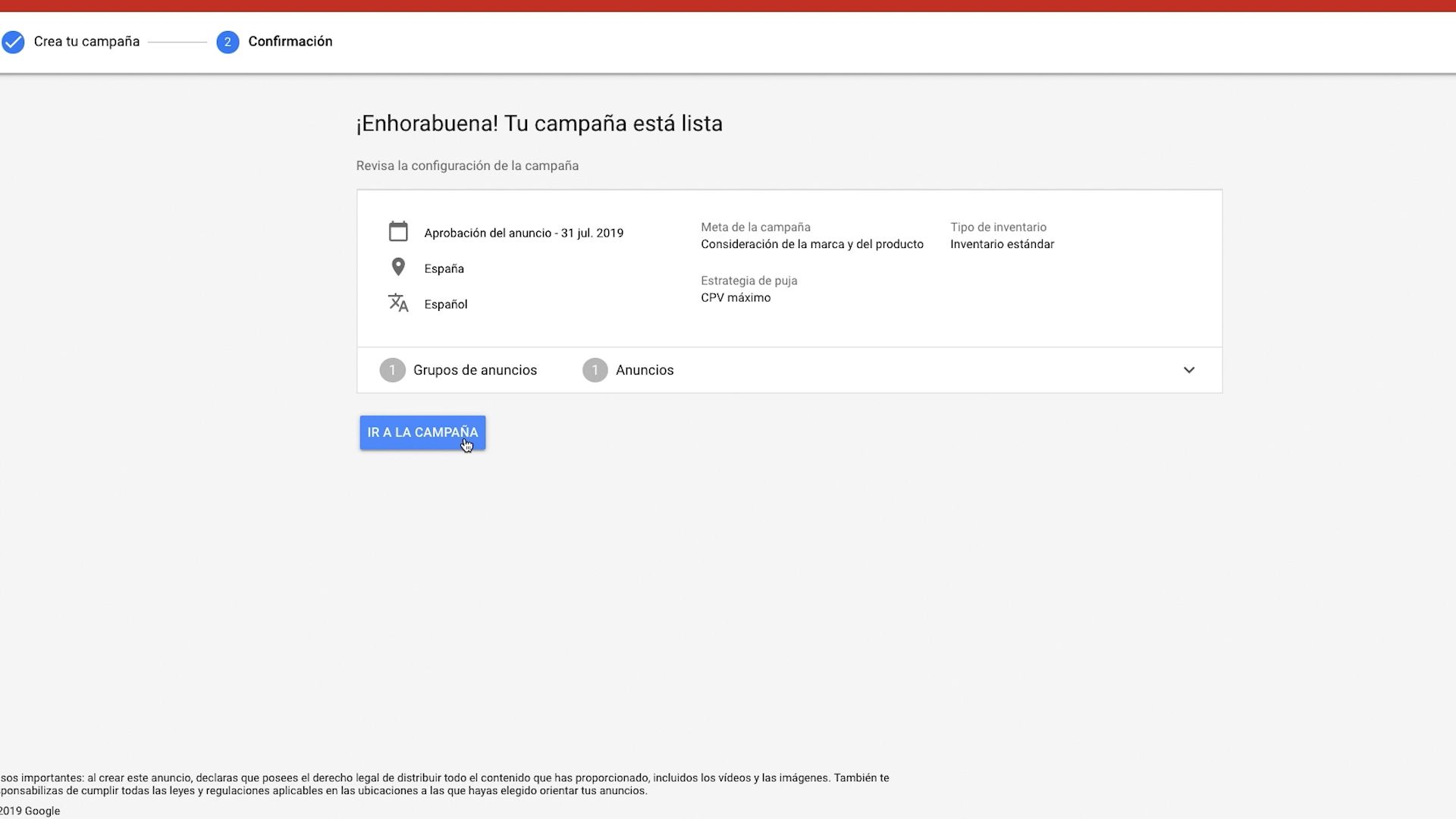Click the translate language icon beside Español
Screen dimensions: 1456x819
click(x=398, y=303)
